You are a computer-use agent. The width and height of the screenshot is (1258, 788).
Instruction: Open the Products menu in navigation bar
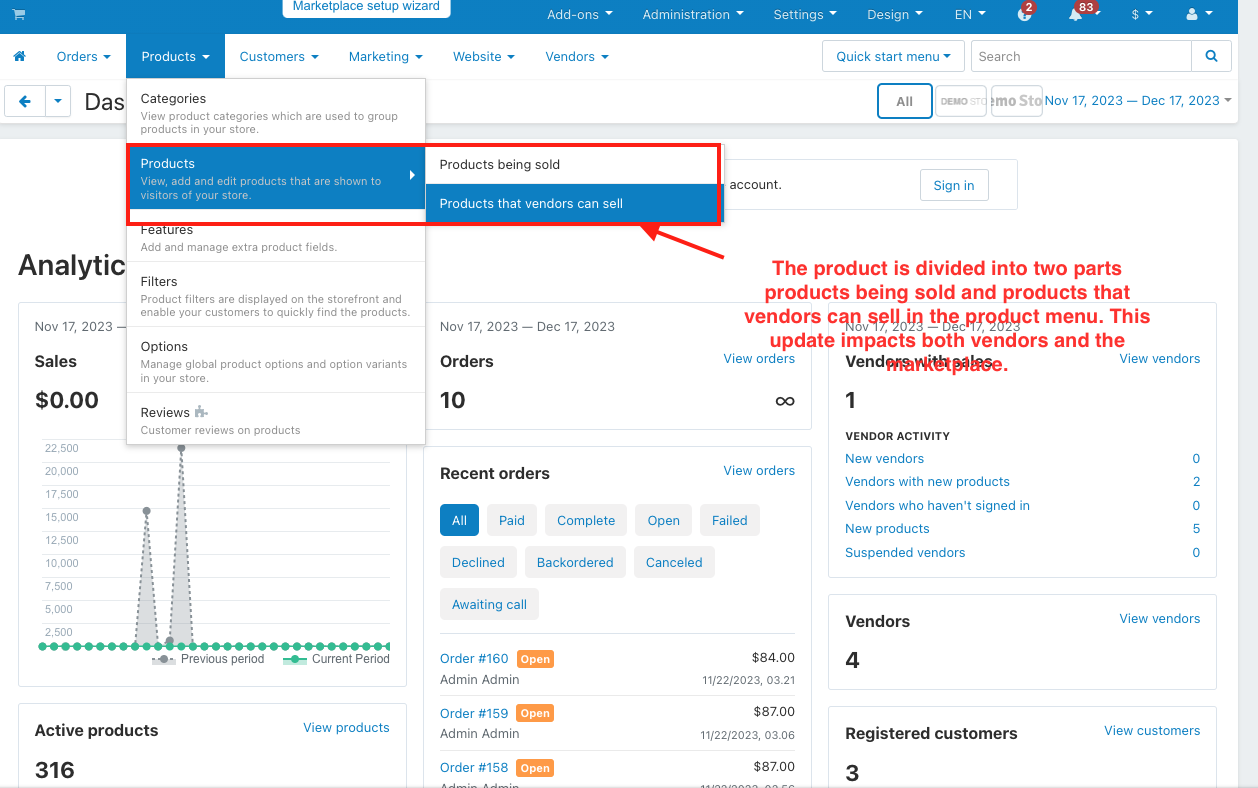tap(175, 56)
